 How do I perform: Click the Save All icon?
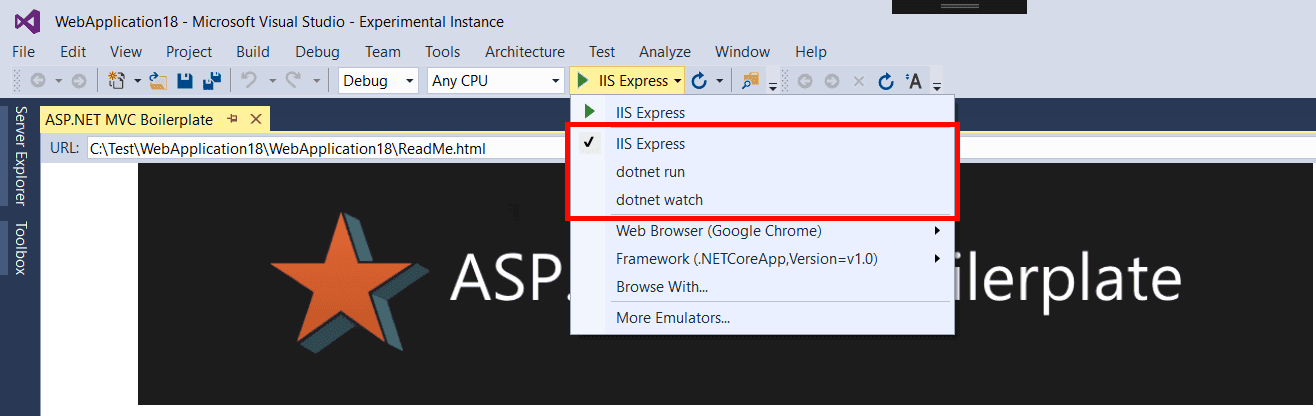coord(212,81)
